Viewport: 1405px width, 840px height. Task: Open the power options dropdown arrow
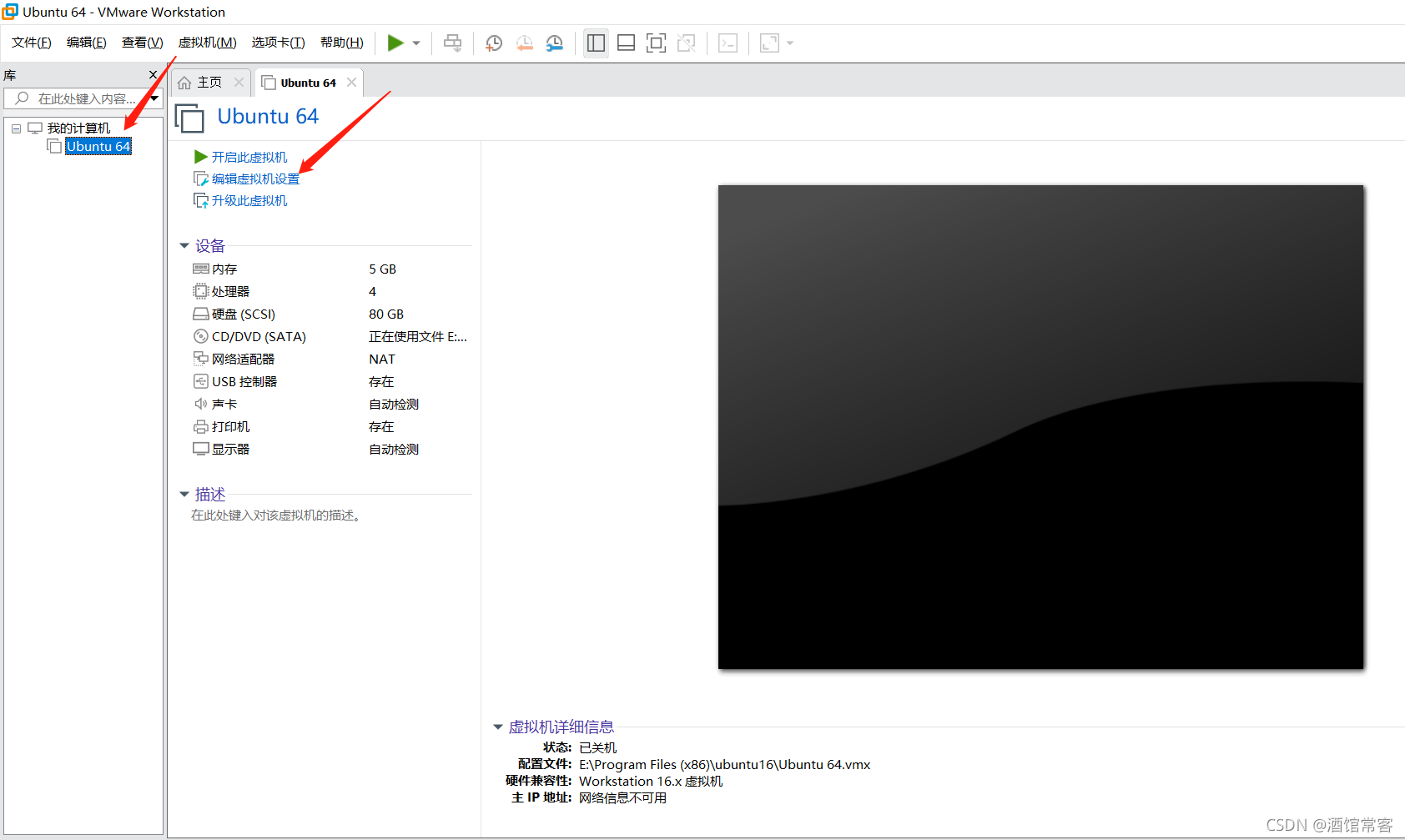[416, 43]
